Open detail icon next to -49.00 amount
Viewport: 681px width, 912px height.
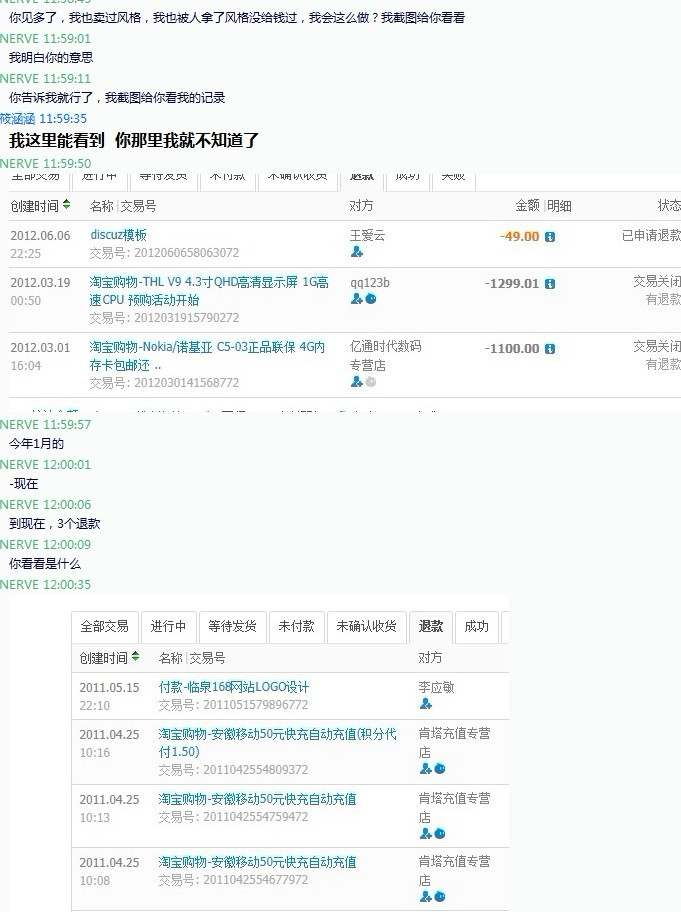tap(550, 237)
